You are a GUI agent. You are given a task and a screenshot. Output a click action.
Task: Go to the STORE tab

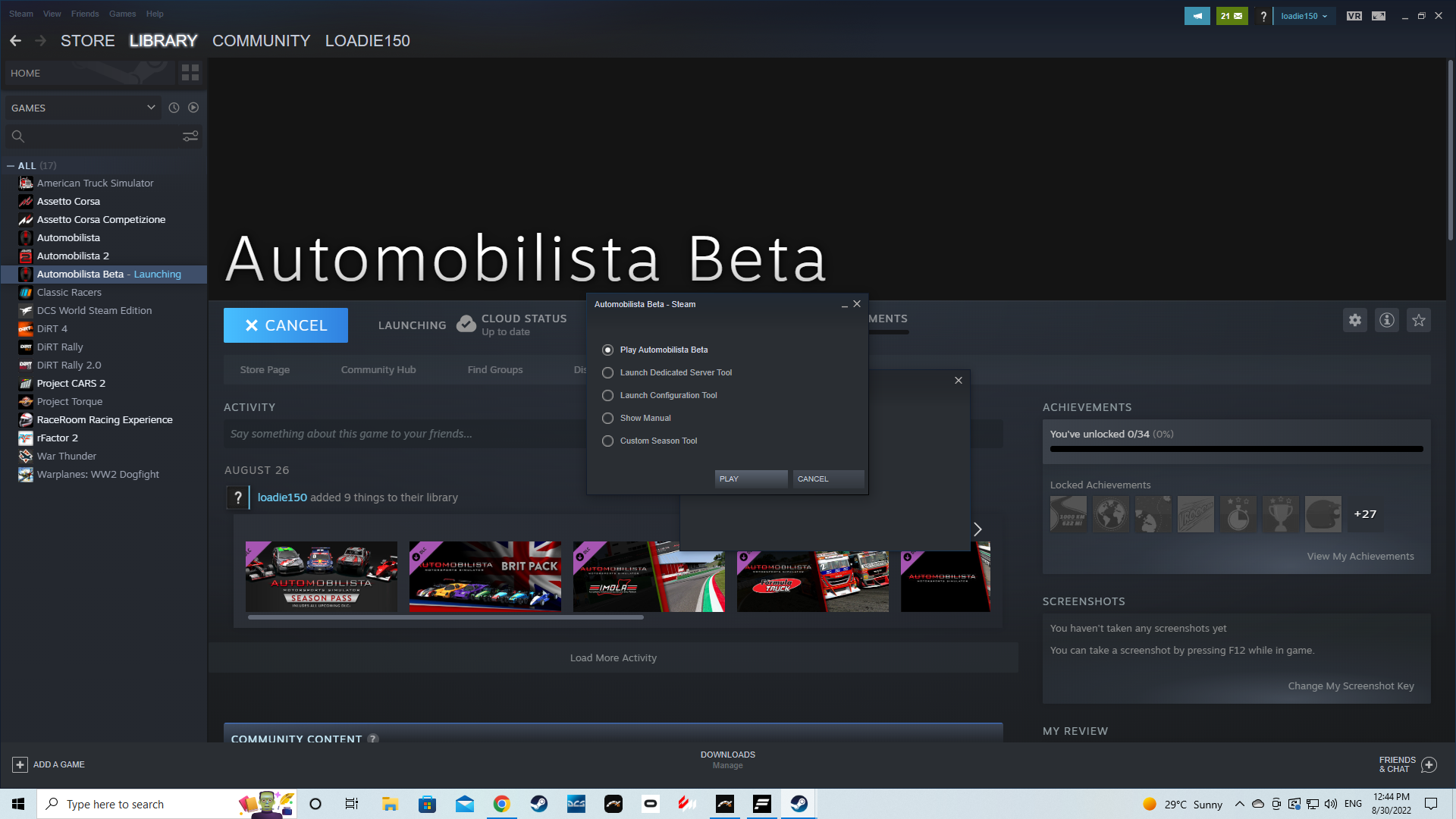(88, 41)
